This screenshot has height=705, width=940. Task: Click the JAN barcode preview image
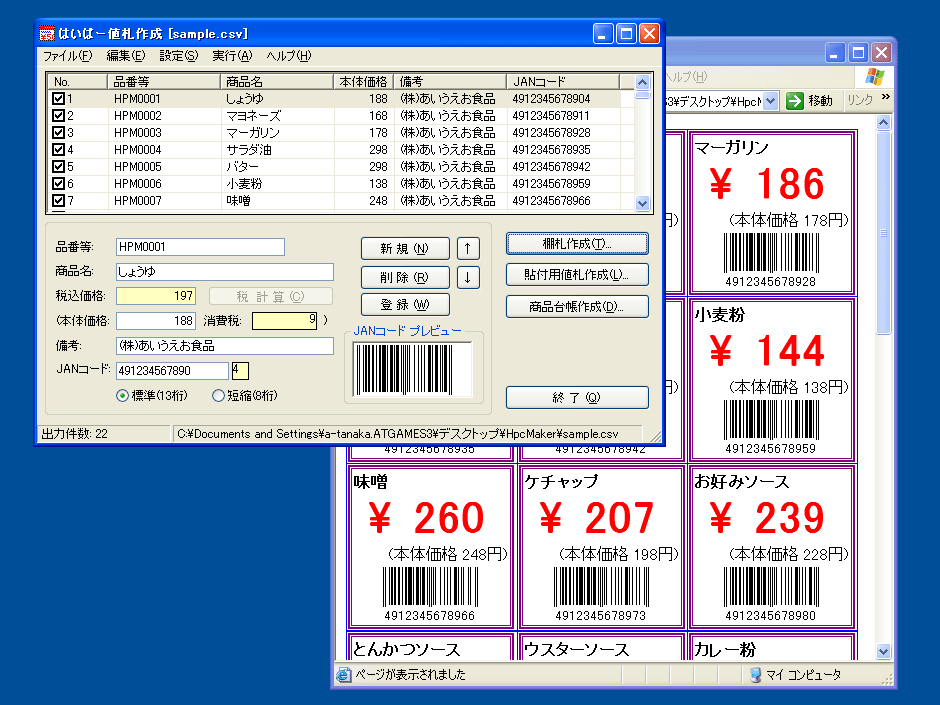(x=412, y=370)
